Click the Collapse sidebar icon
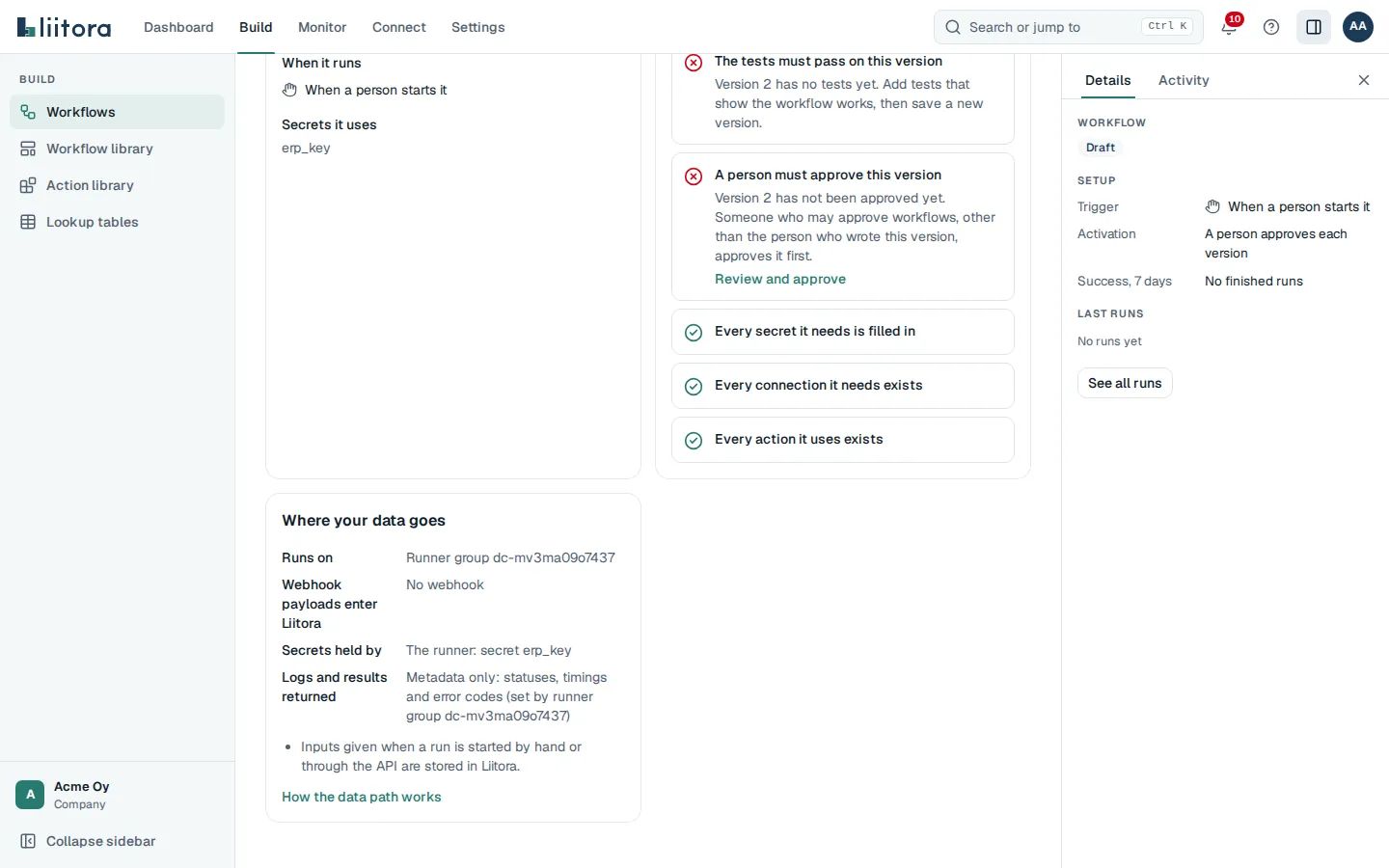Screen dimensions: 1389x868 point(28,841)
